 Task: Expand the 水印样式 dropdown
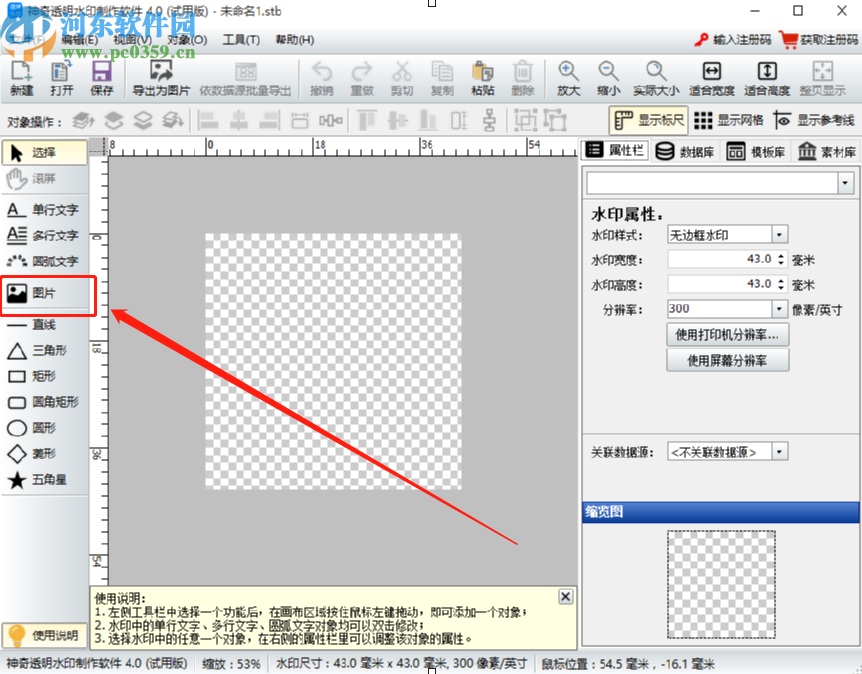(x=780, y=235)
